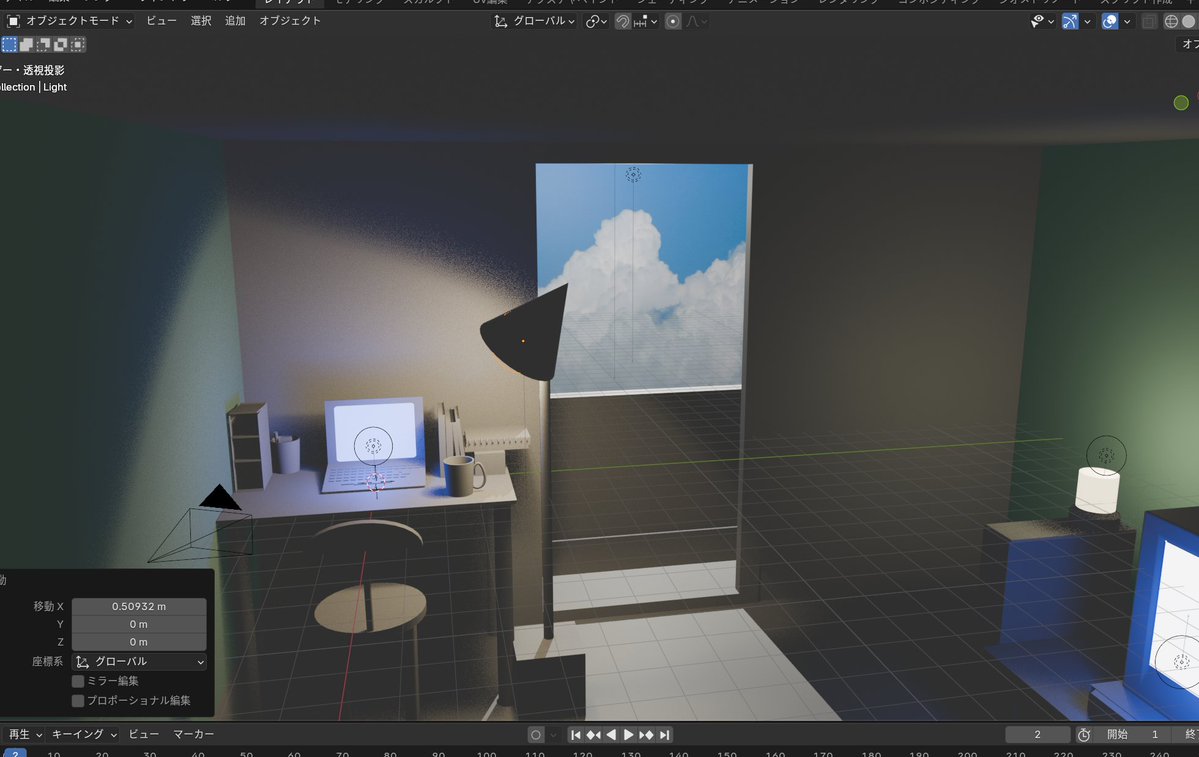Open the object visibility eye icon menu
Screen dimensions: 1199x757
tap(1042, 21)
